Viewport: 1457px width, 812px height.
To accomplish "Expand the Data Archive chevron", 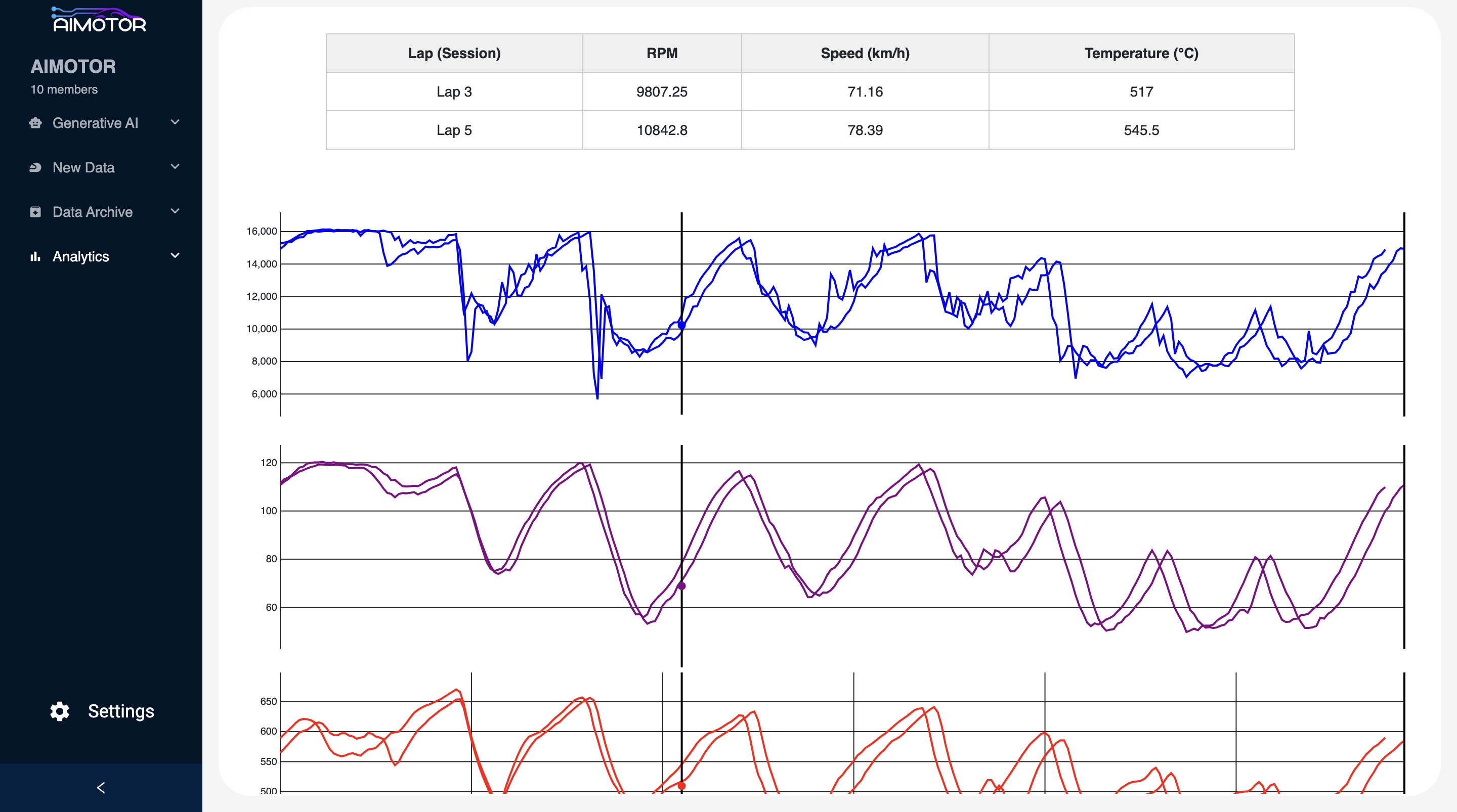I will click(175, 211).
